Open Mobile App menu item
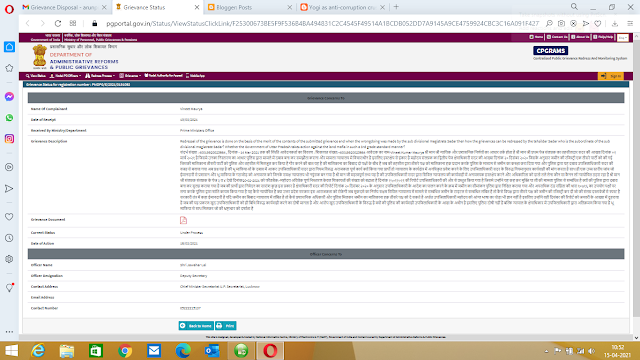 click(196, 76)
